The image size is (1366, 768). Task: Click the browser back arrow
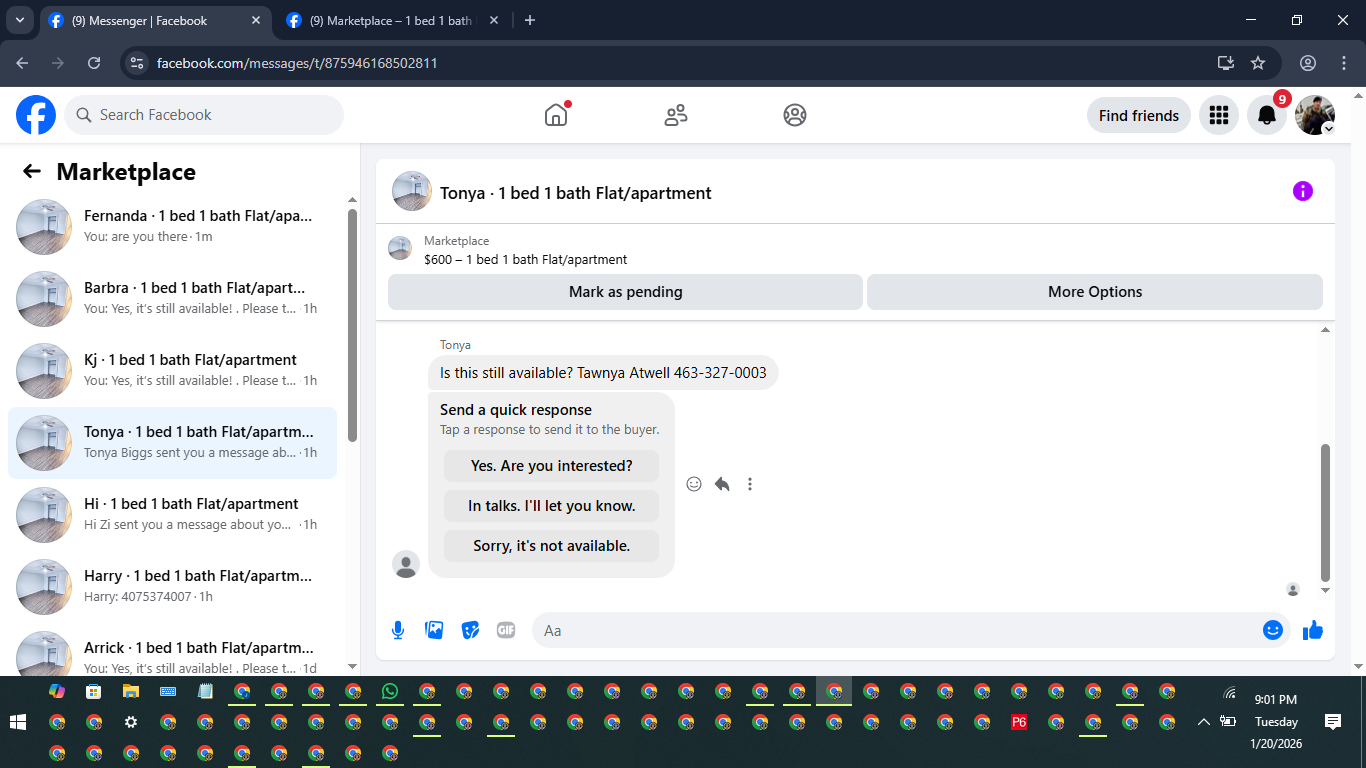[22, 63]
